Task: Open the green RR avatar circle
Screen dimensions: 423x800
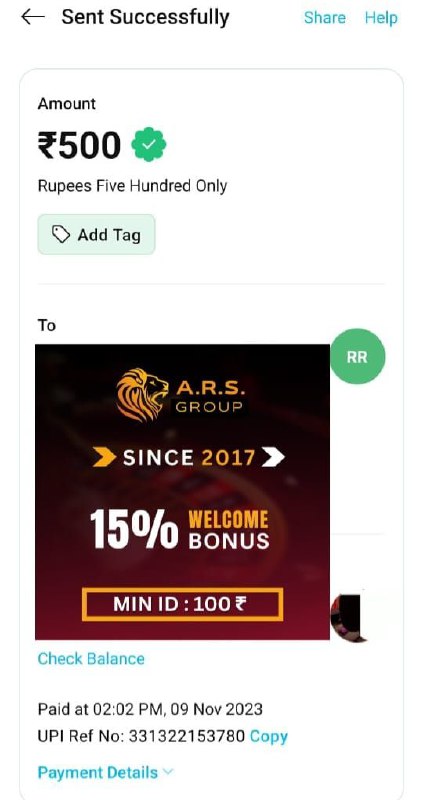Action: coord(358,357)
